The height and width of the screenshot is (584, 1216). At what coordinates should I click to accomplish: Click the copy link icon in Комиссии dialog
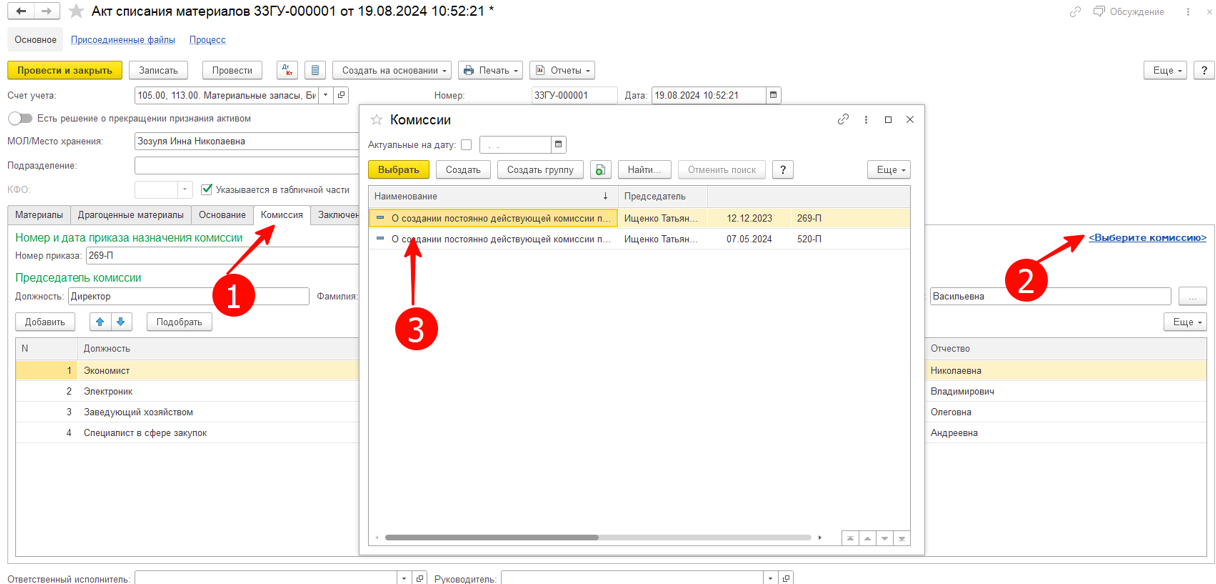pos(843,120)
